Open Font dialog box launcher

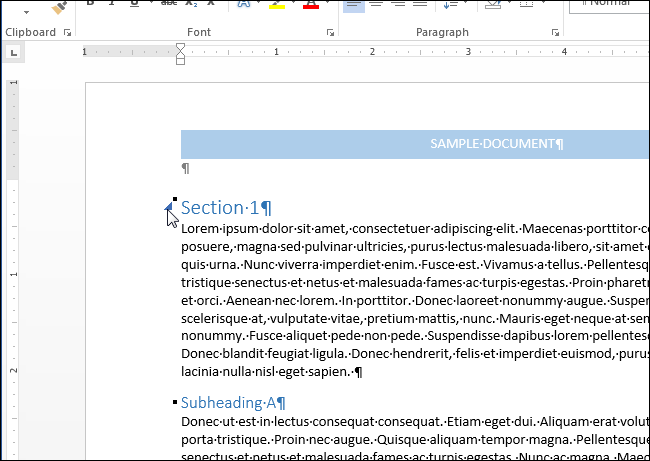(330, 33)
